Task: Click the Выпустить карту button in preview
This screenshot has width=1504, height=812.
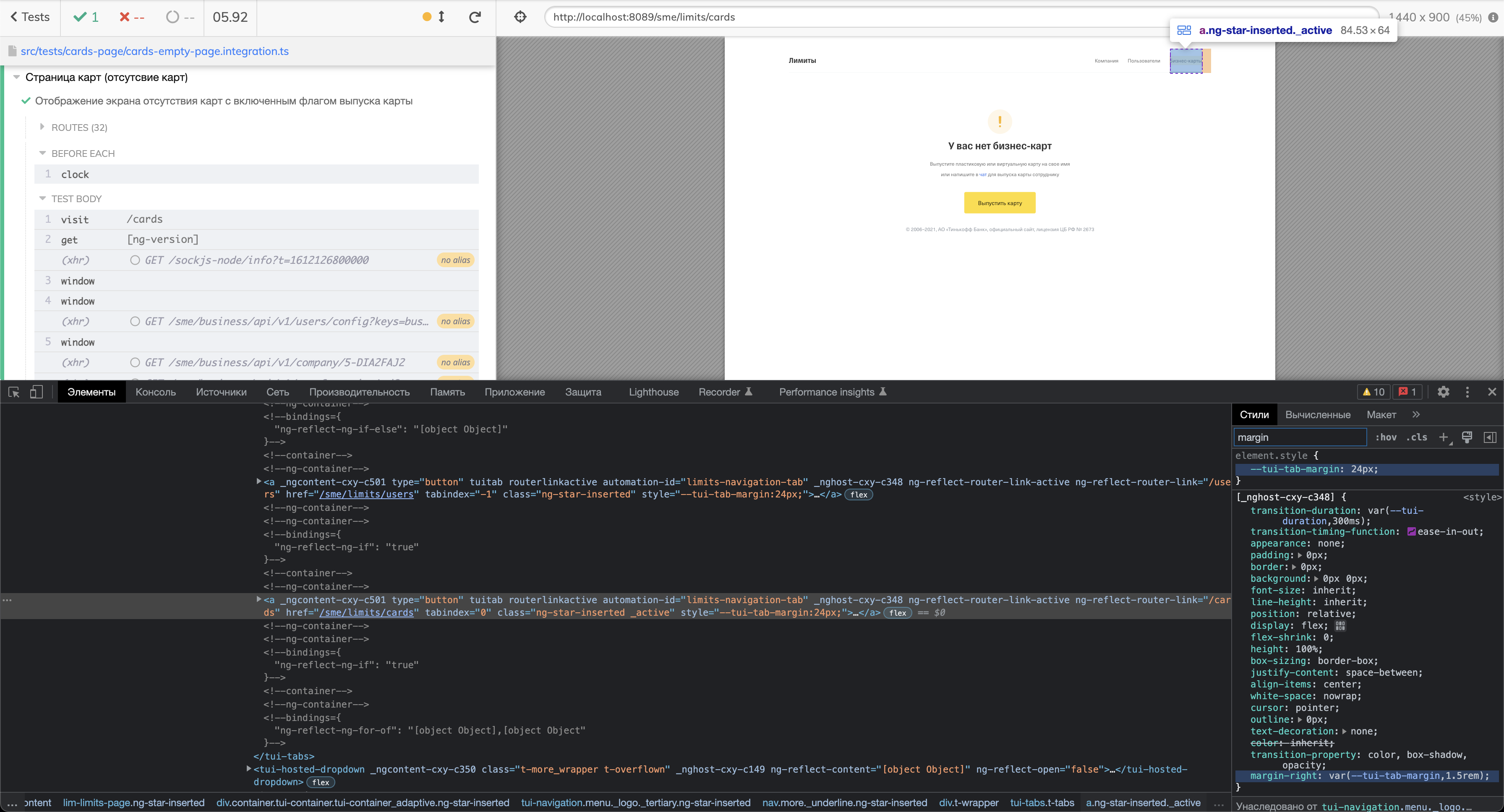Action: 1000,203
